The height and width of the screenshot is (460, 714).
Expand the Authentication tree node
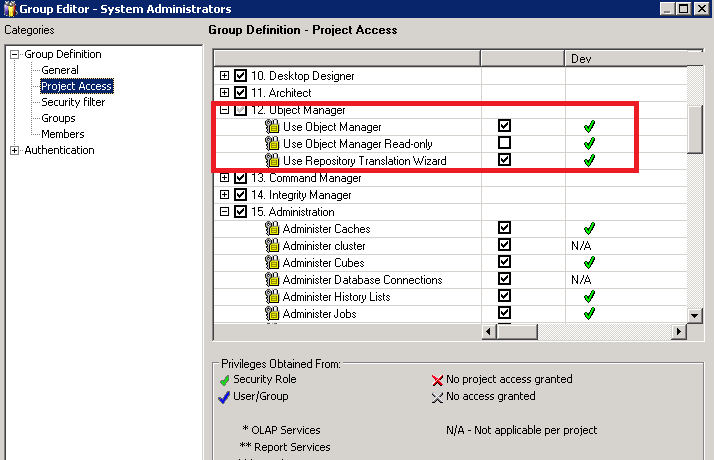[x=15, y=150]
